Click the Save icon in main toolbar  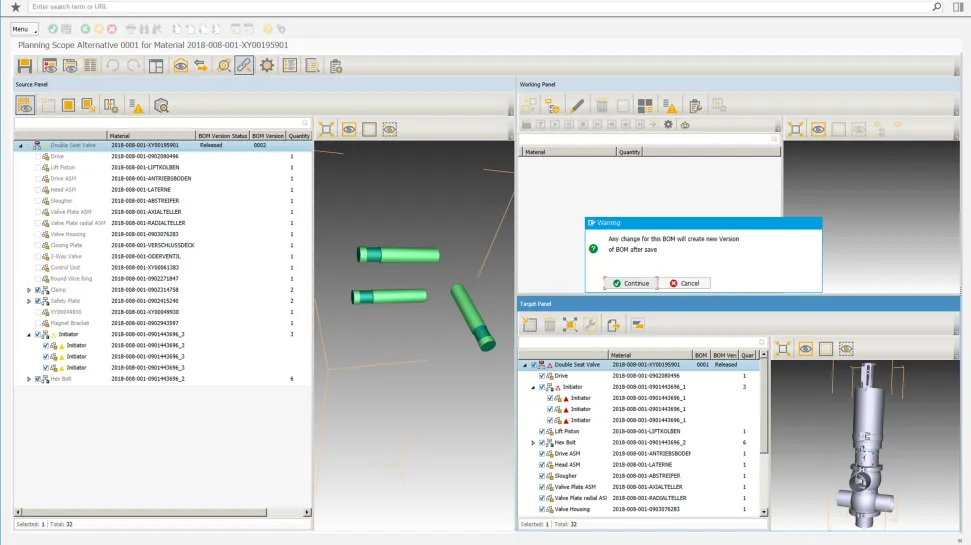25,66
